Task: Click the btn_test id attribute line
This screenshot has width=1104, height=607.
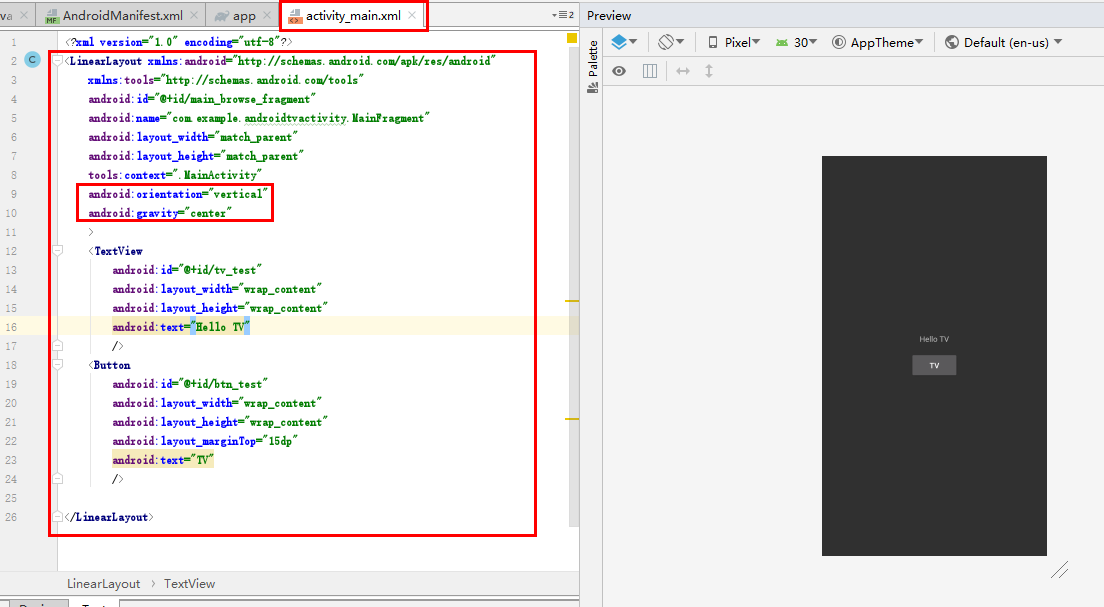Action: tap(189, 384)
